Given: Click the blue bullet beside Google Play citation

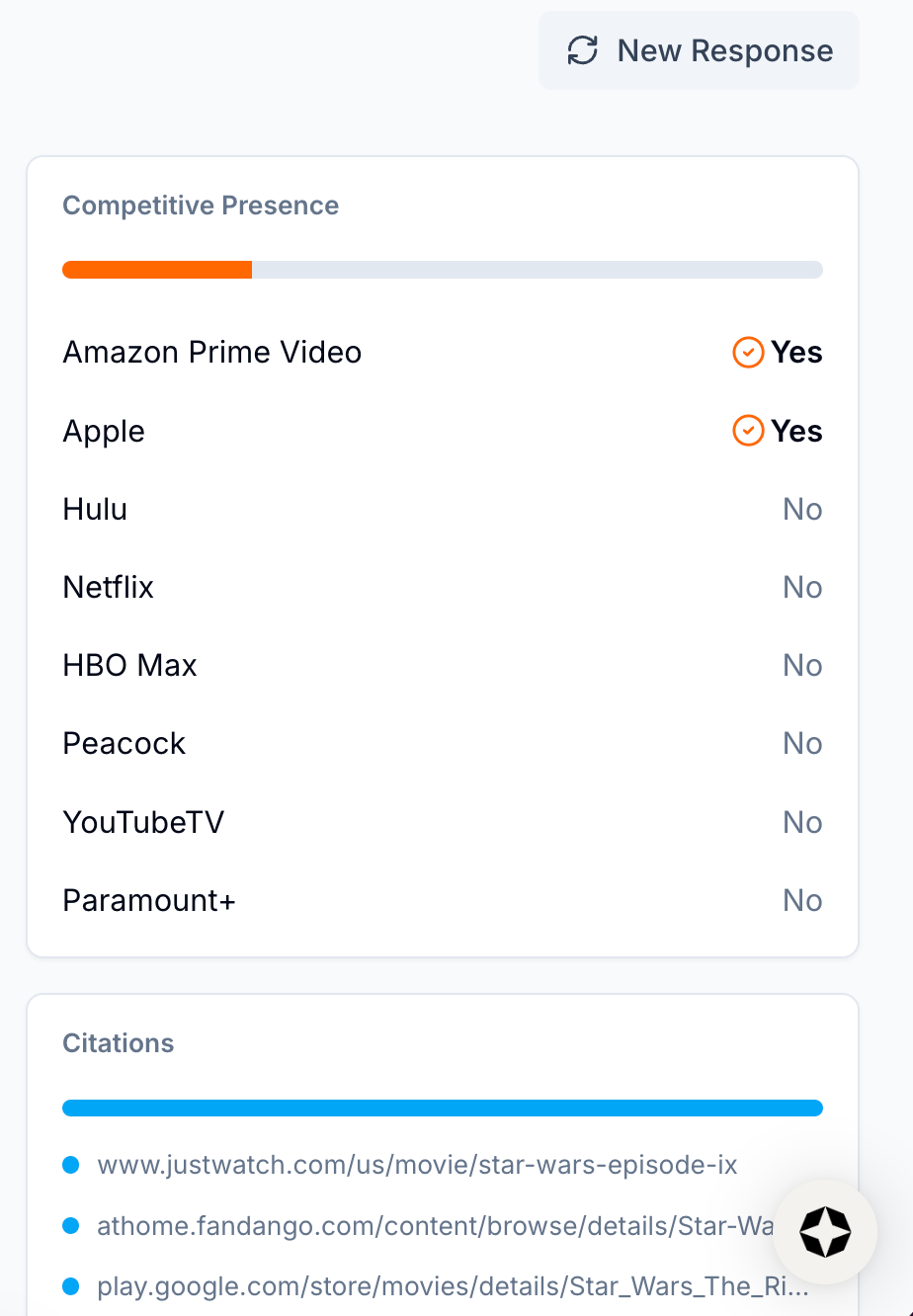Looking at the screenshot, I should coord(70,1287).
